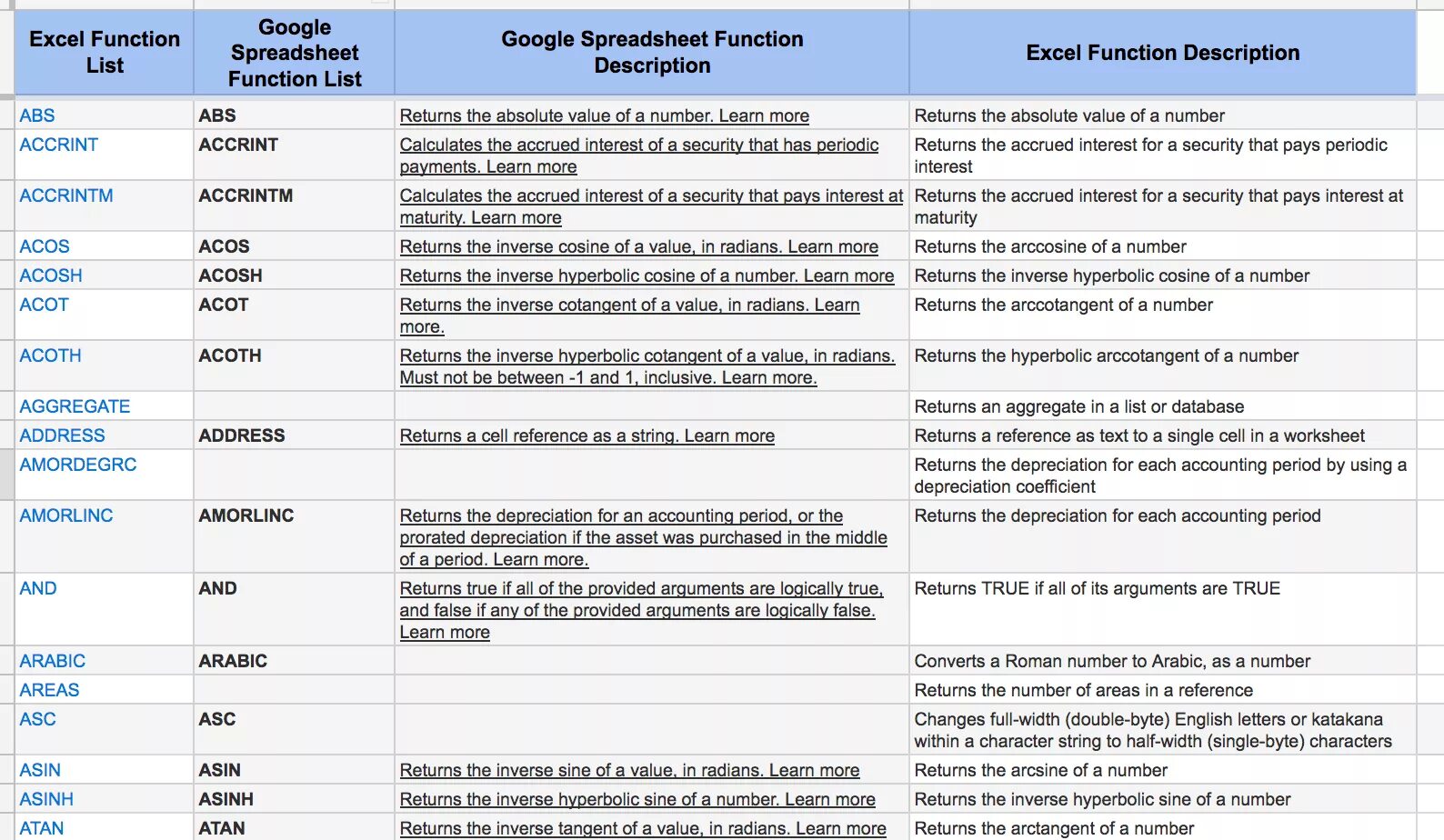
Task: Select the bold ASINH cell in Google column
Action: (x=295, y=799)
